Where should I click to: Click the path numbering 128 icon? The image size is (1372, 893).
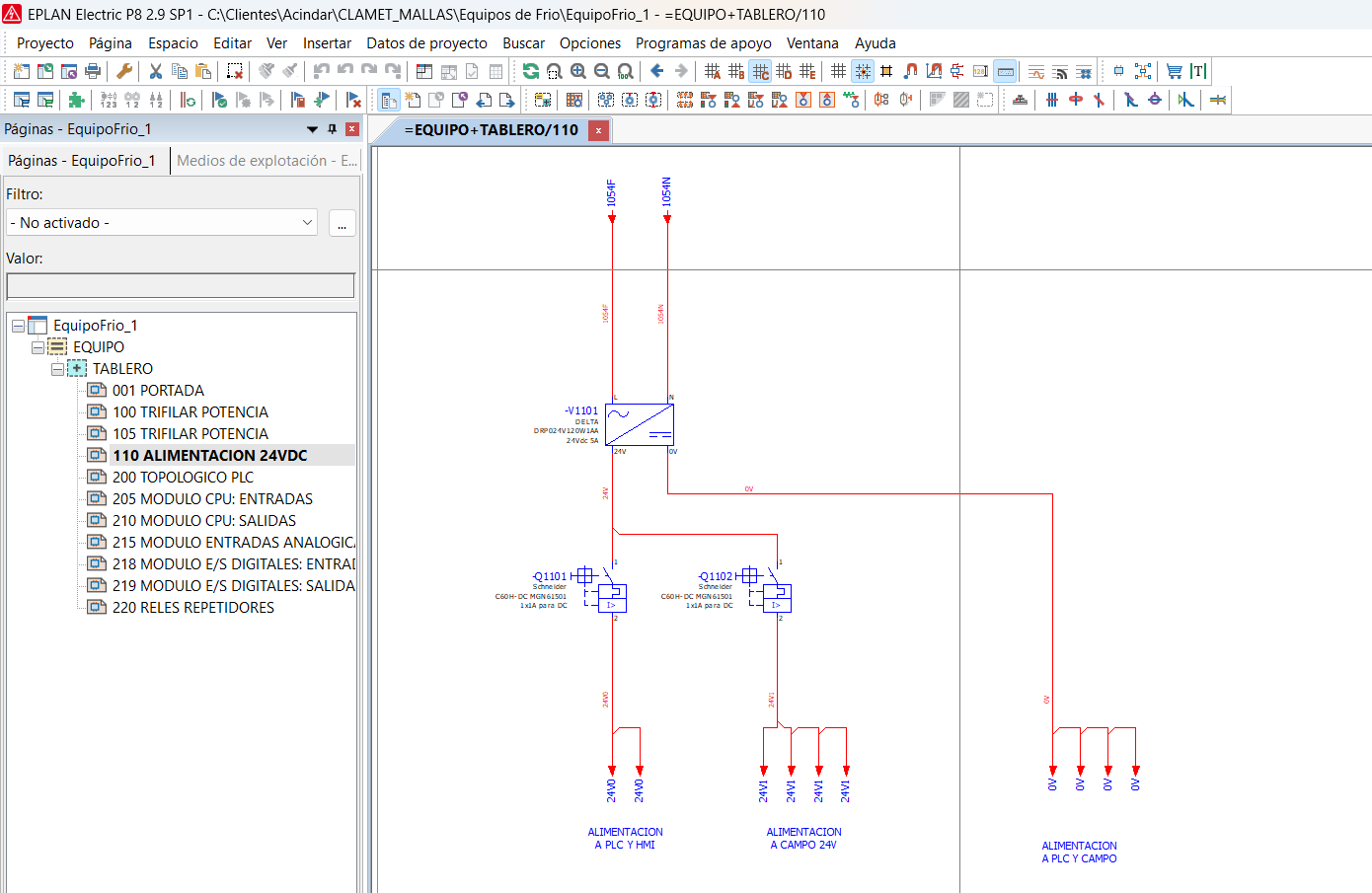[x=981, y=71]
